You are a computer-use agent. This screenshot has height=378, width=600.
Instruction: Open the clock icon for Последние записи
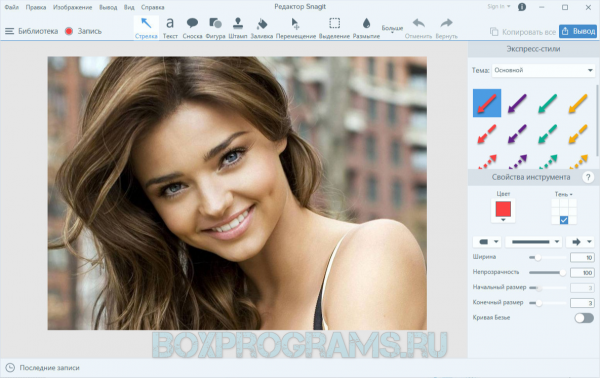(10, 368)
